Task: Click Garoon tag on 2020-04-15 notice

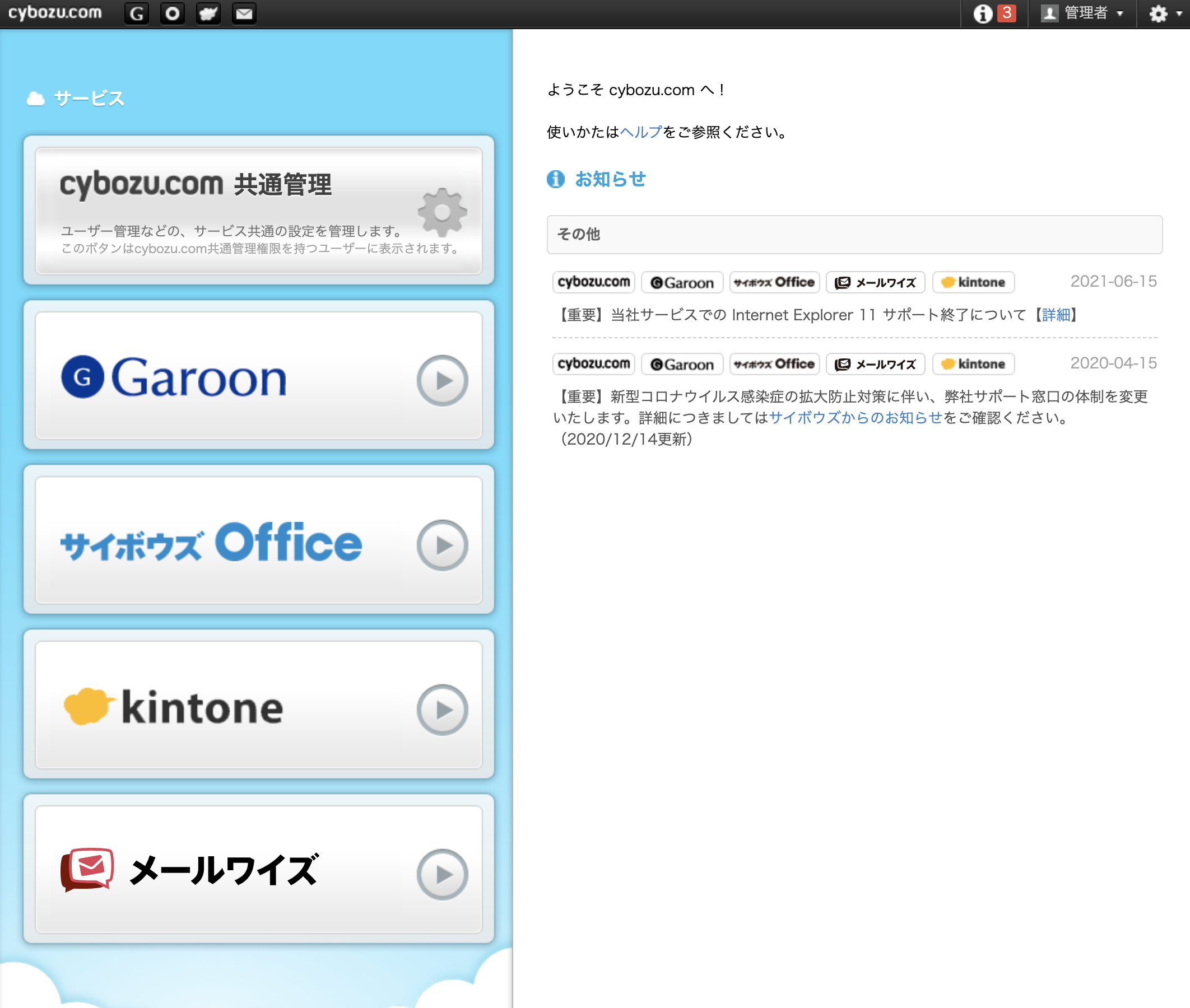Action: click(682, 364)
